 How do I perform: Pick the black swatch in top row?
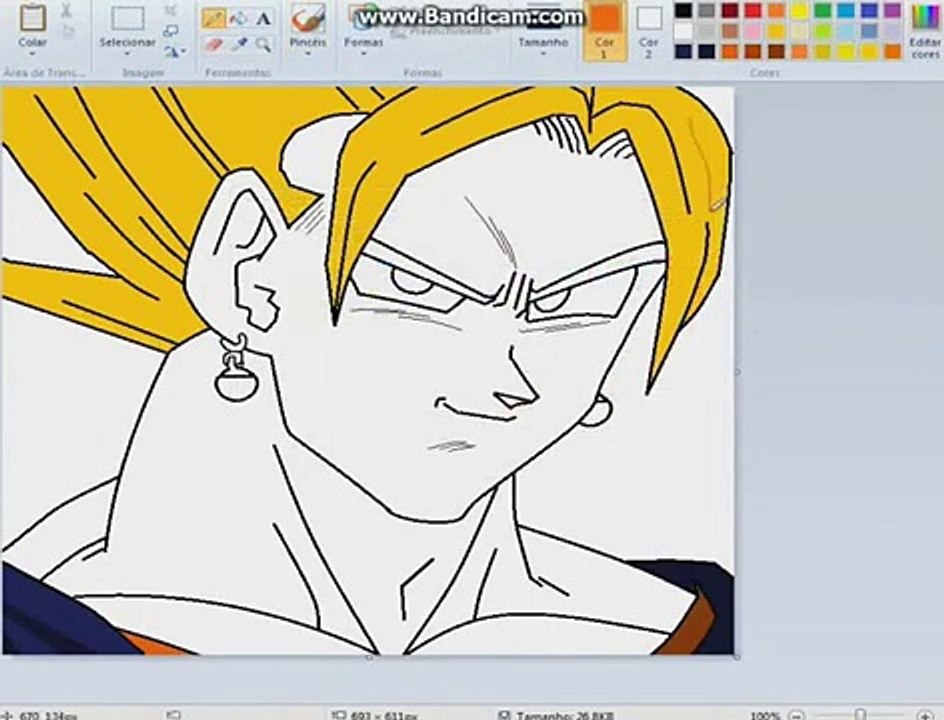click(x=683, y=10)
